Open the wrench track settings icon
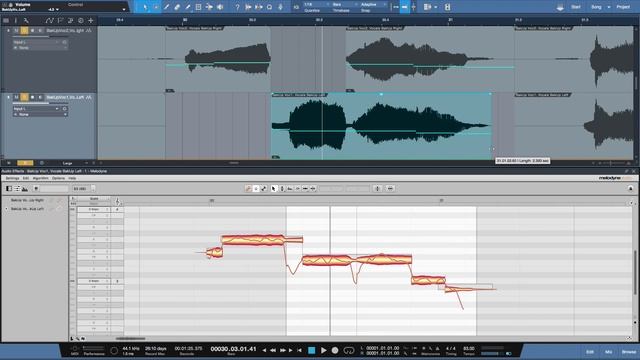This screenshot has width=640, height=360. pos(26,20)
